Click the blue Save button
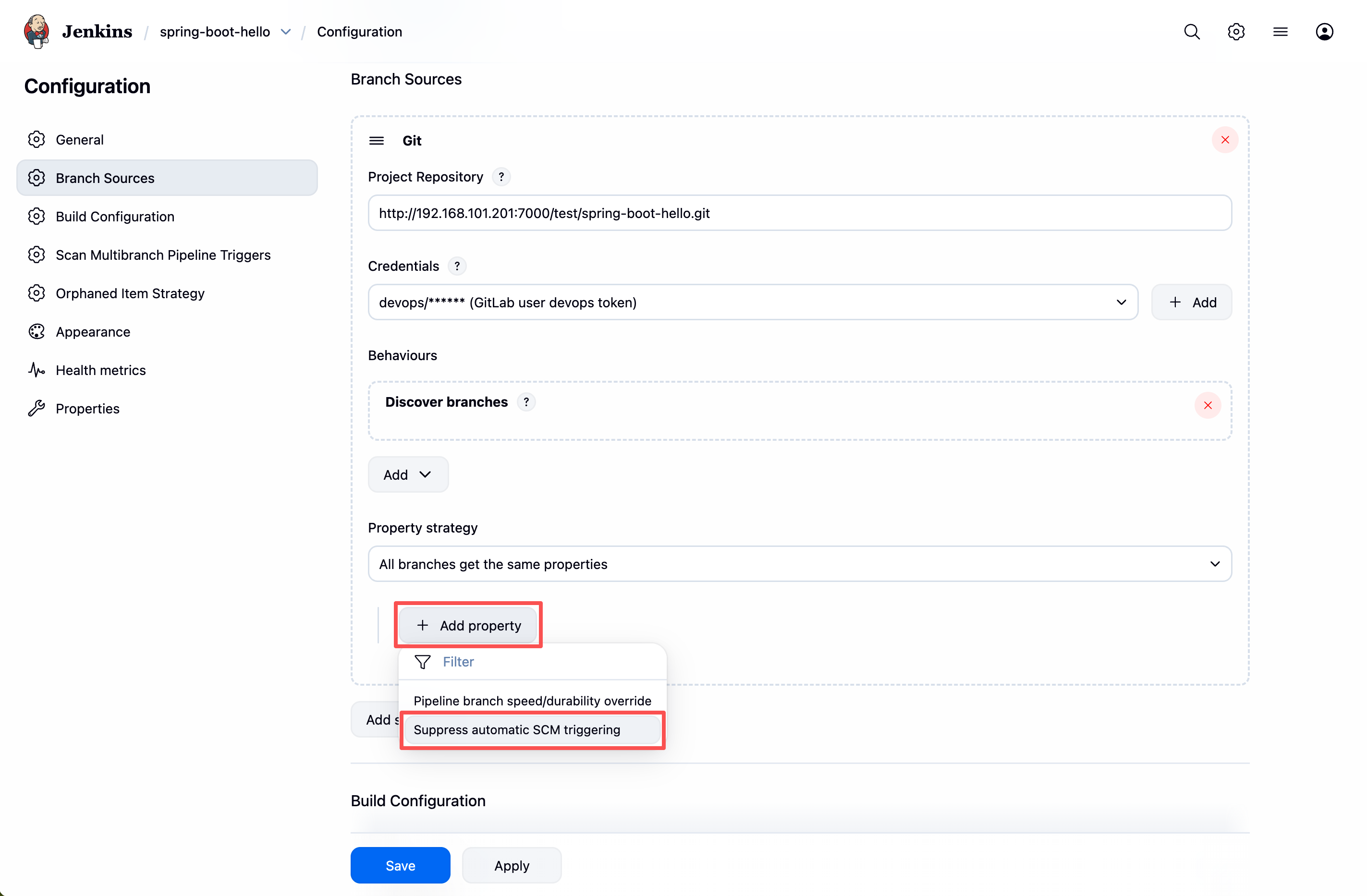The width and height of the screenshot is (1367, 896). [400, 865]
